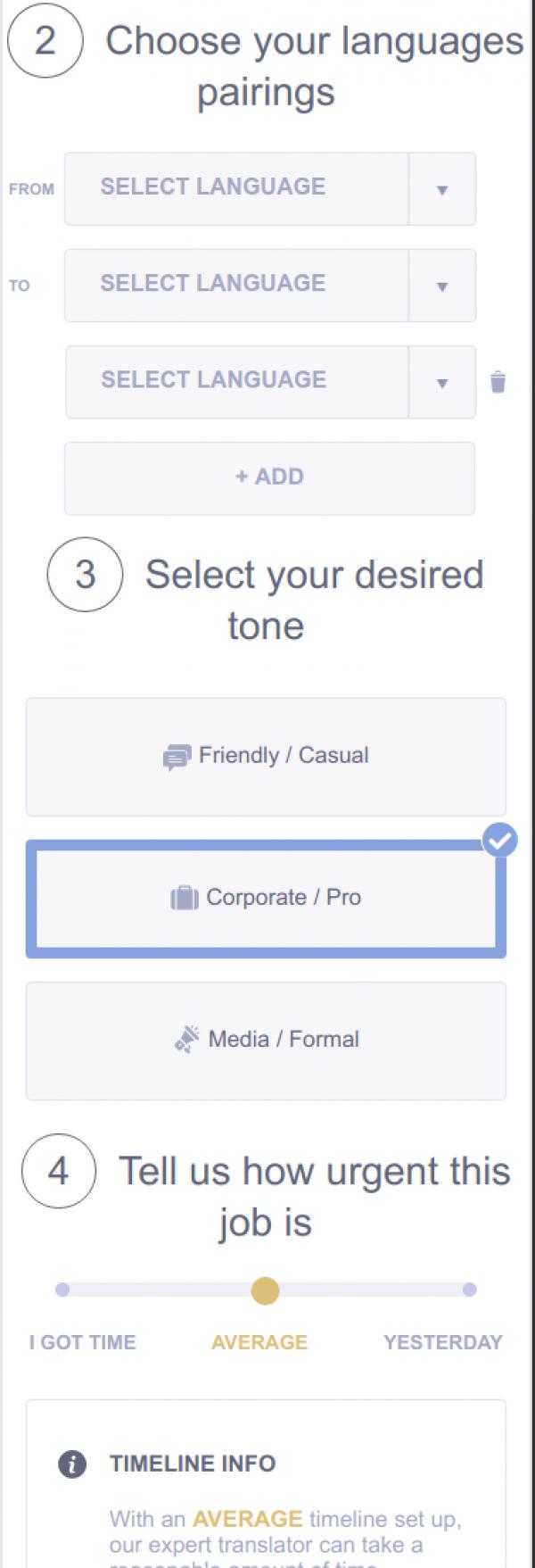
Task: Open the TO language dropdown
Action: point(440,286)
